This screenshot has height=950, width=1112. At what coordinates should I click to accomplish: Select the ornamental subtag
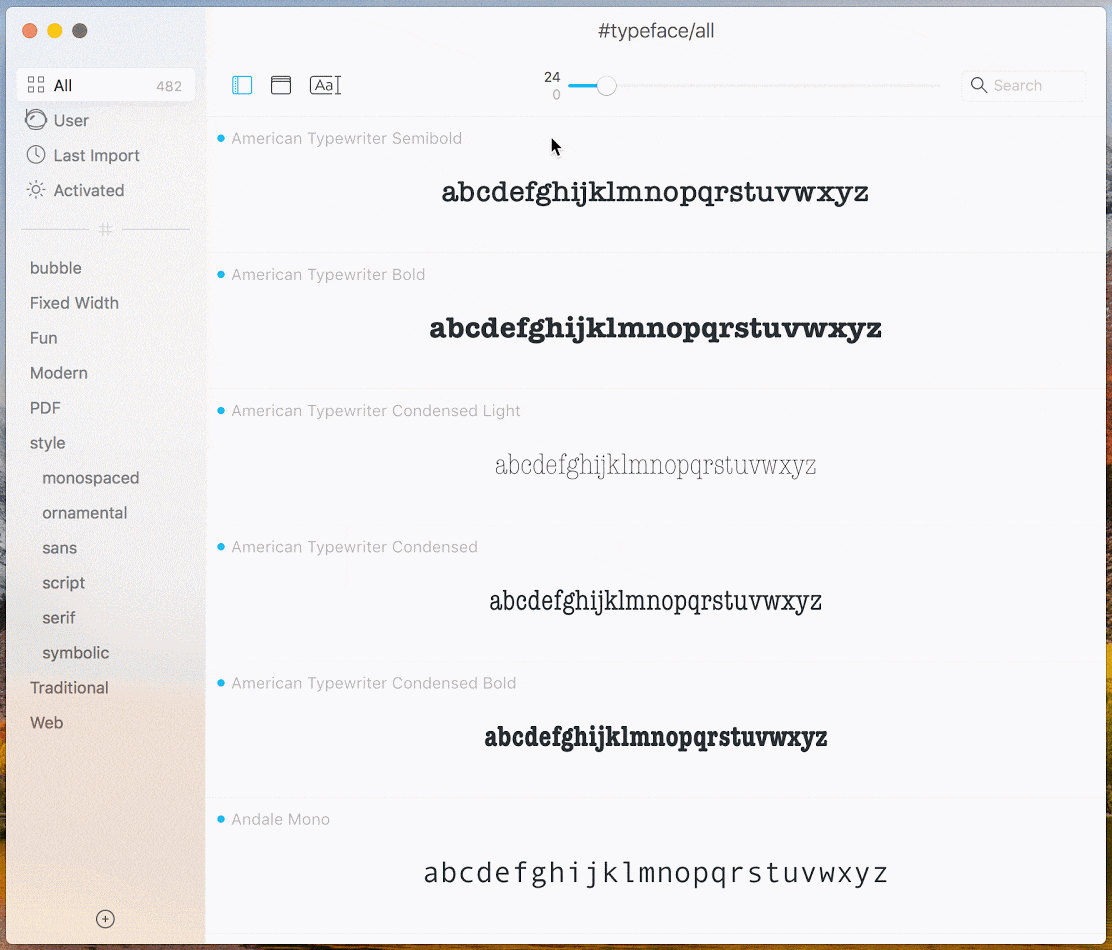click(84, 513)
